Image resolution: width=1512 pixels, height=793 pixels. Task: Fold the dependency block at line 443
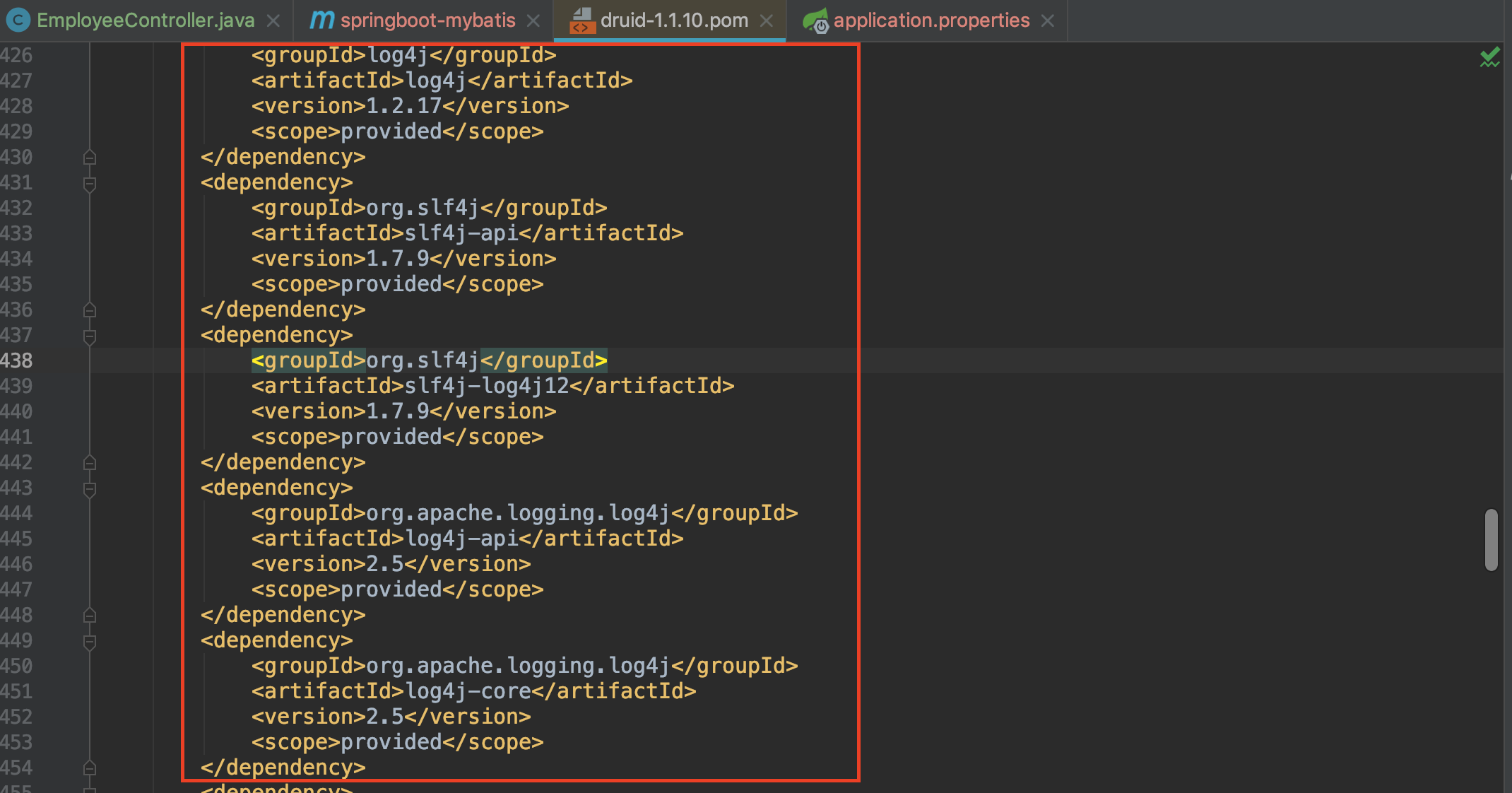90,489
